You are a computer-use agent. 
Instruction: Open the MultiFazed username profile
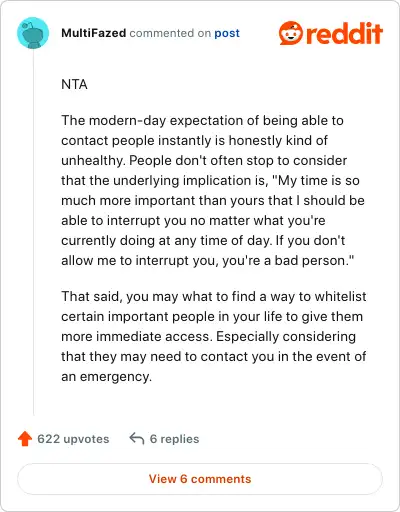pos(94,33)
